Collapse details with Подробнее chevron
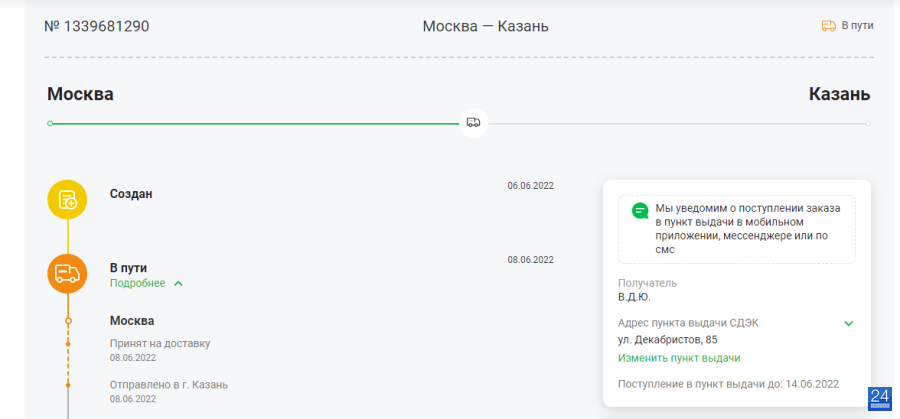The image size is (900, 419). pos(178,284)
